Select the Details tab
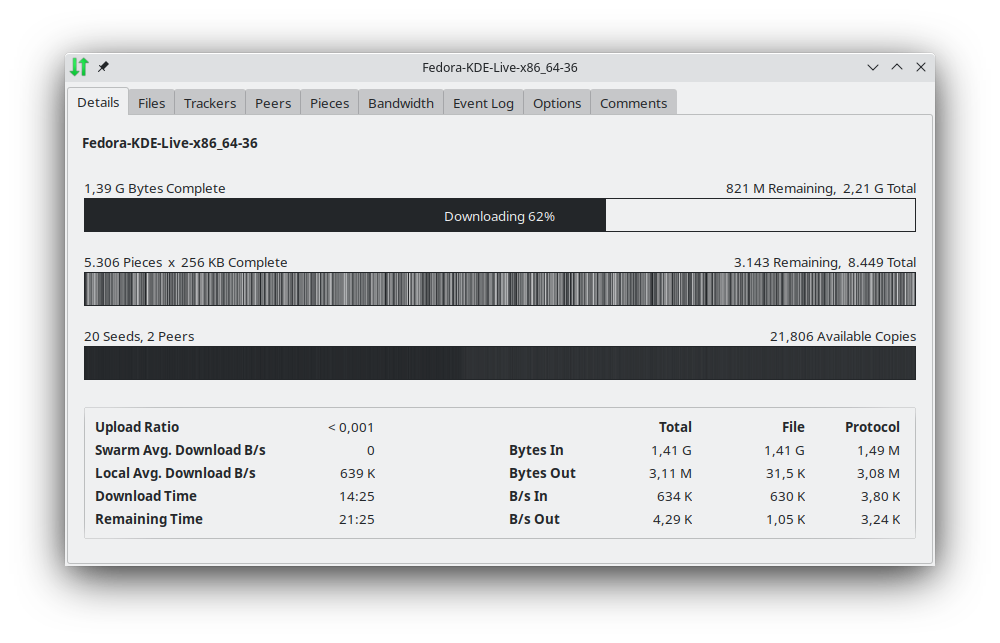The height and width of the screenshot is (643, 1000). (98, 102)
